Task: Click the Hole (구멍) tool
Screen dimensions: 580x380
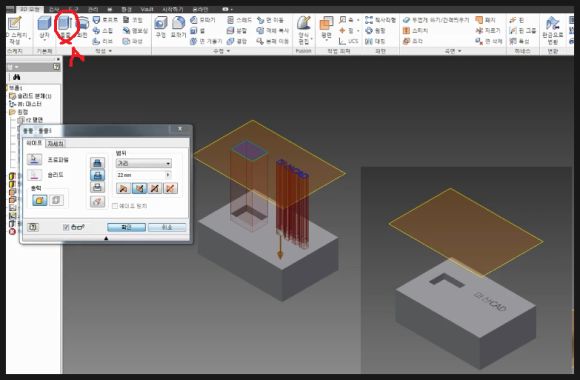Action: pos(161,27)
